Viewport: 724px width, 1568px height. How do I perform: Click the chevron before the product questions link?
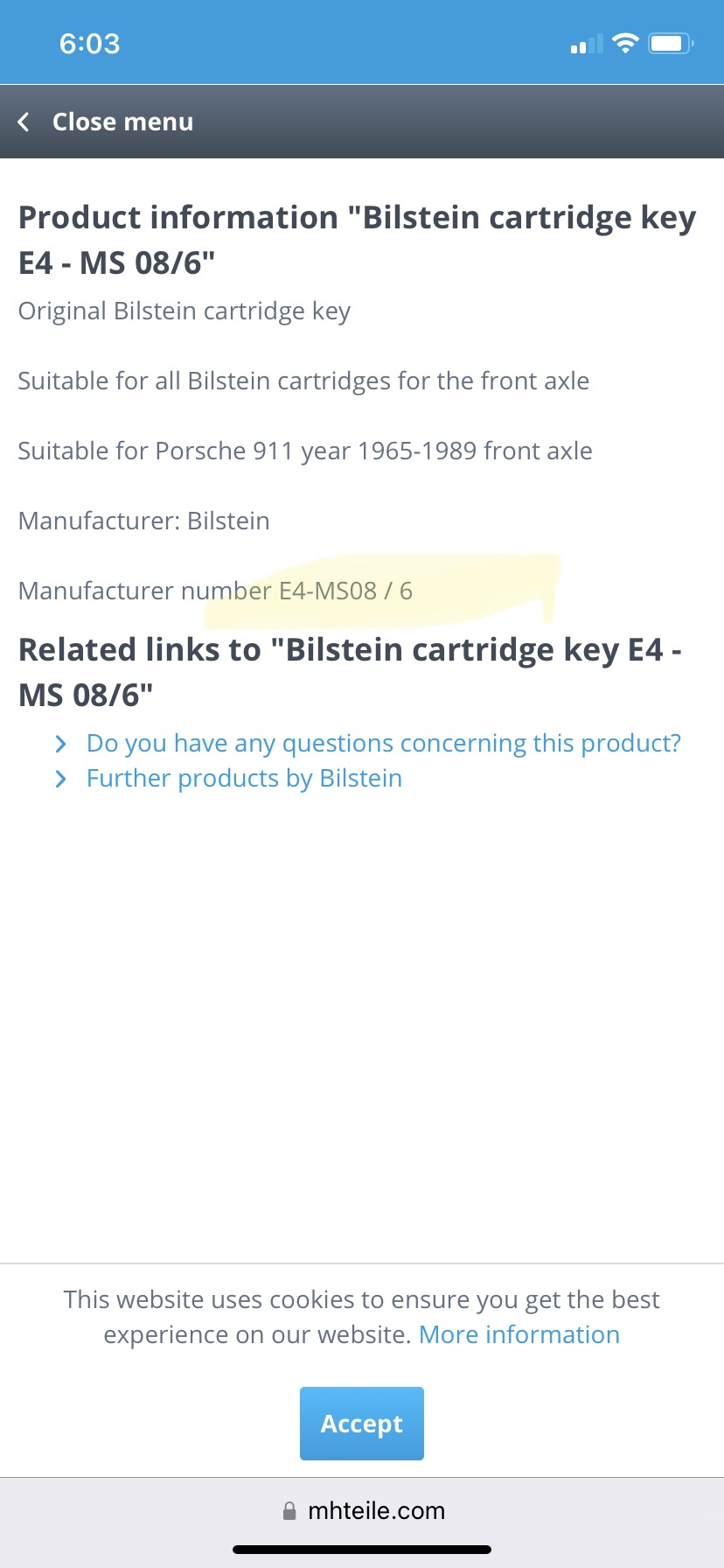coord(60,744)
